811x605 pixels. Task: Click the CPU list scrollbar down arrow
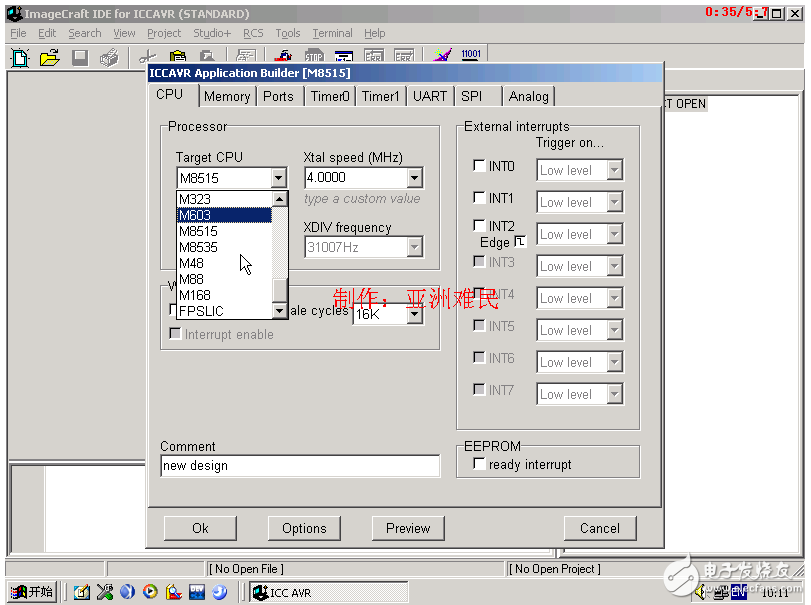coord(279,311)
